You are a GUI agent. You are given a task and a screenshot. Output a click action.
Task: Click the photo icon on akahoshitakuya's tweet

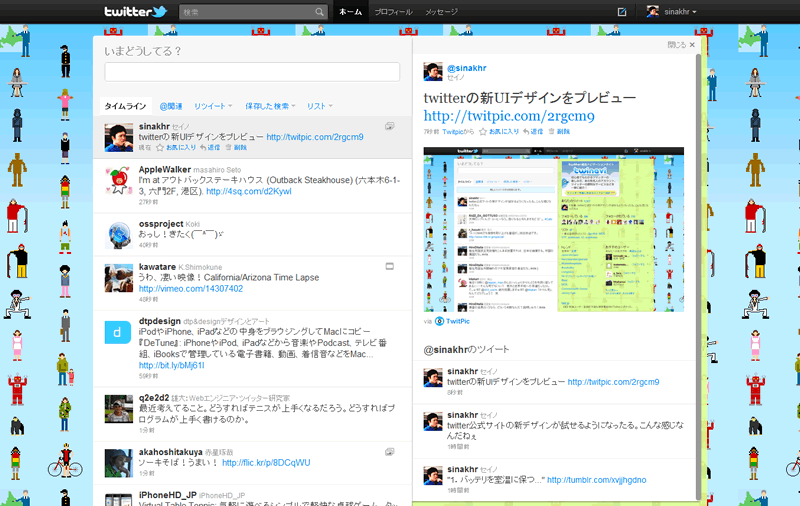pyautogui.click(x=390, y=451)
